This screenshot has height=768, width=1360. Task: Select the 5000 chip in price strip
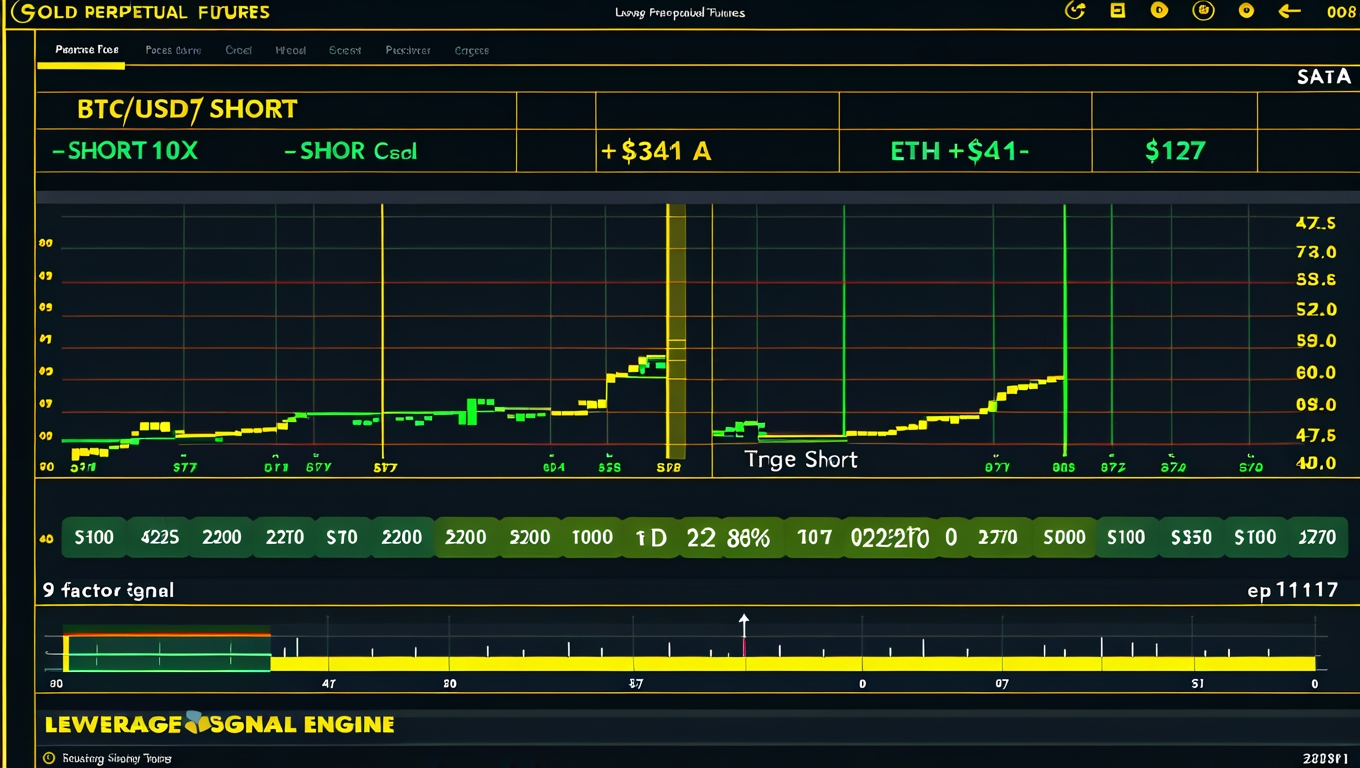1063,537
